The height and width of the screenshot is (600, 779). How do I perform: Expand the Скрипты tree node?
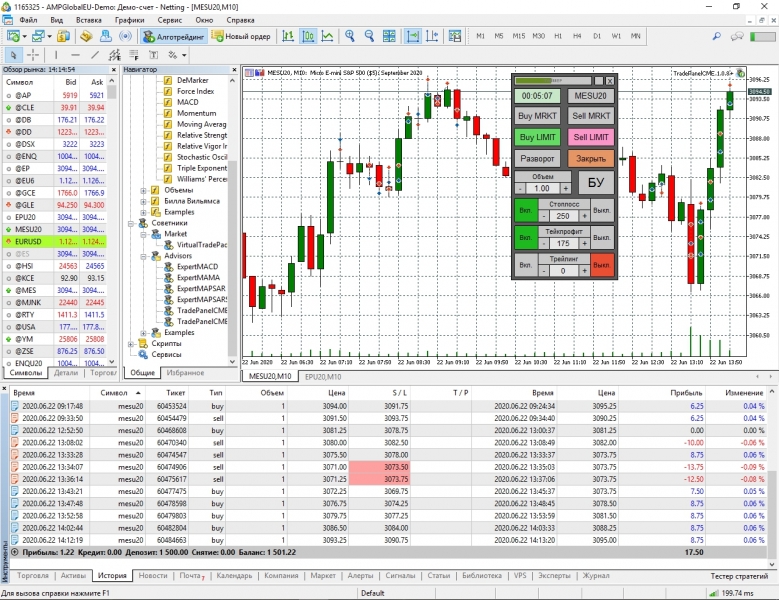[131, 344]
